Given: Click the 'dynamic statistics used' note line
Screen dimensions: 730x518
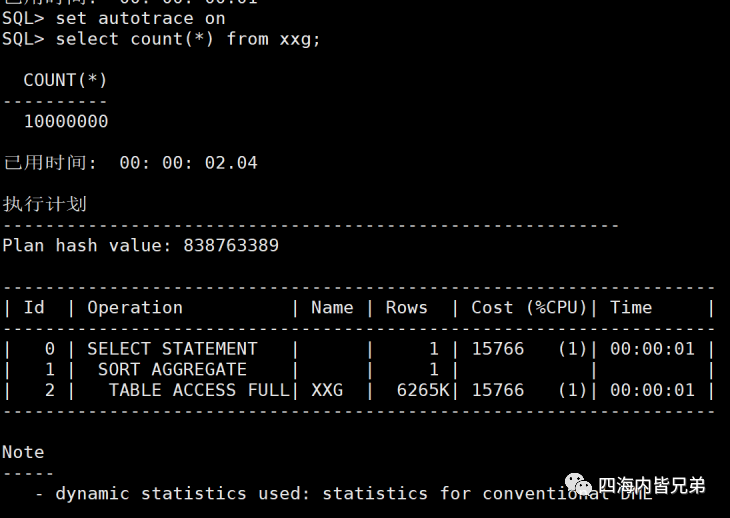Looking at the screenshot, I should point(344,493).
